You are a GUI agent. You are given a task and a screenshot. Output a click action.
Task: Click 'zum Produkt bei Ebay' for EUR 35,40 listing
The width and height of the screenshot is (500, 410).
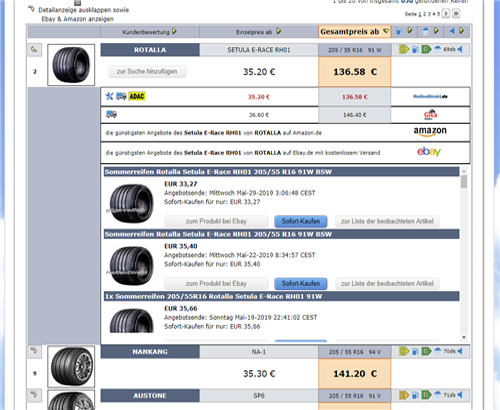(x=216, y=283)
